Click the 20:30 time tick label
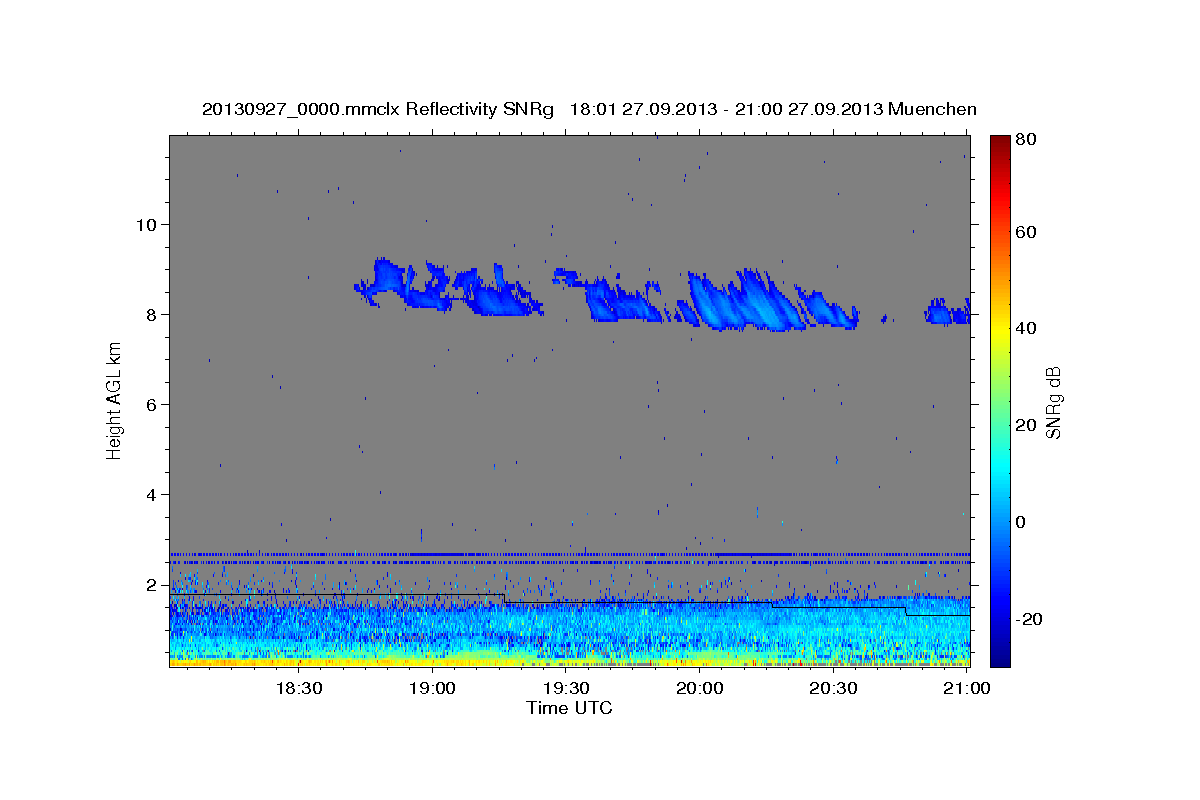 point(833,688)
